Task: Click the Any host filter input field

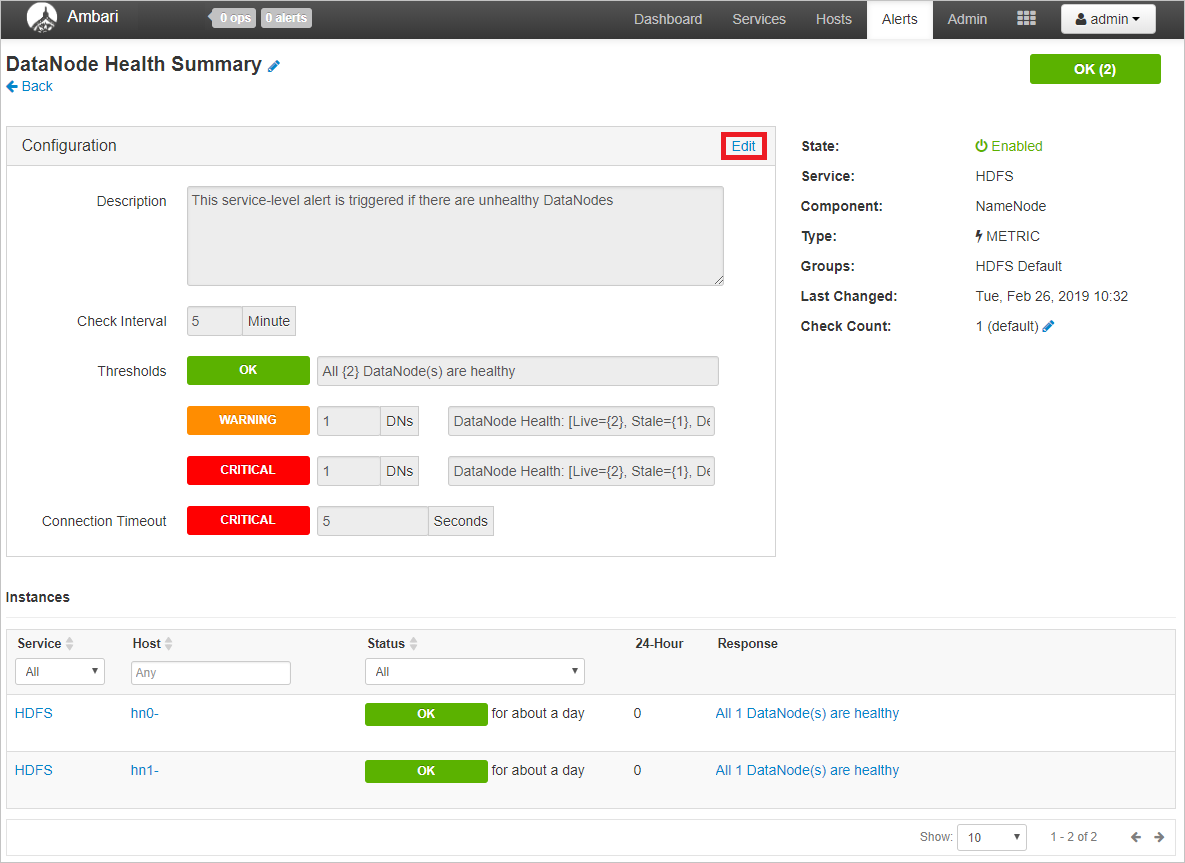Action: [x=210, y=672]
